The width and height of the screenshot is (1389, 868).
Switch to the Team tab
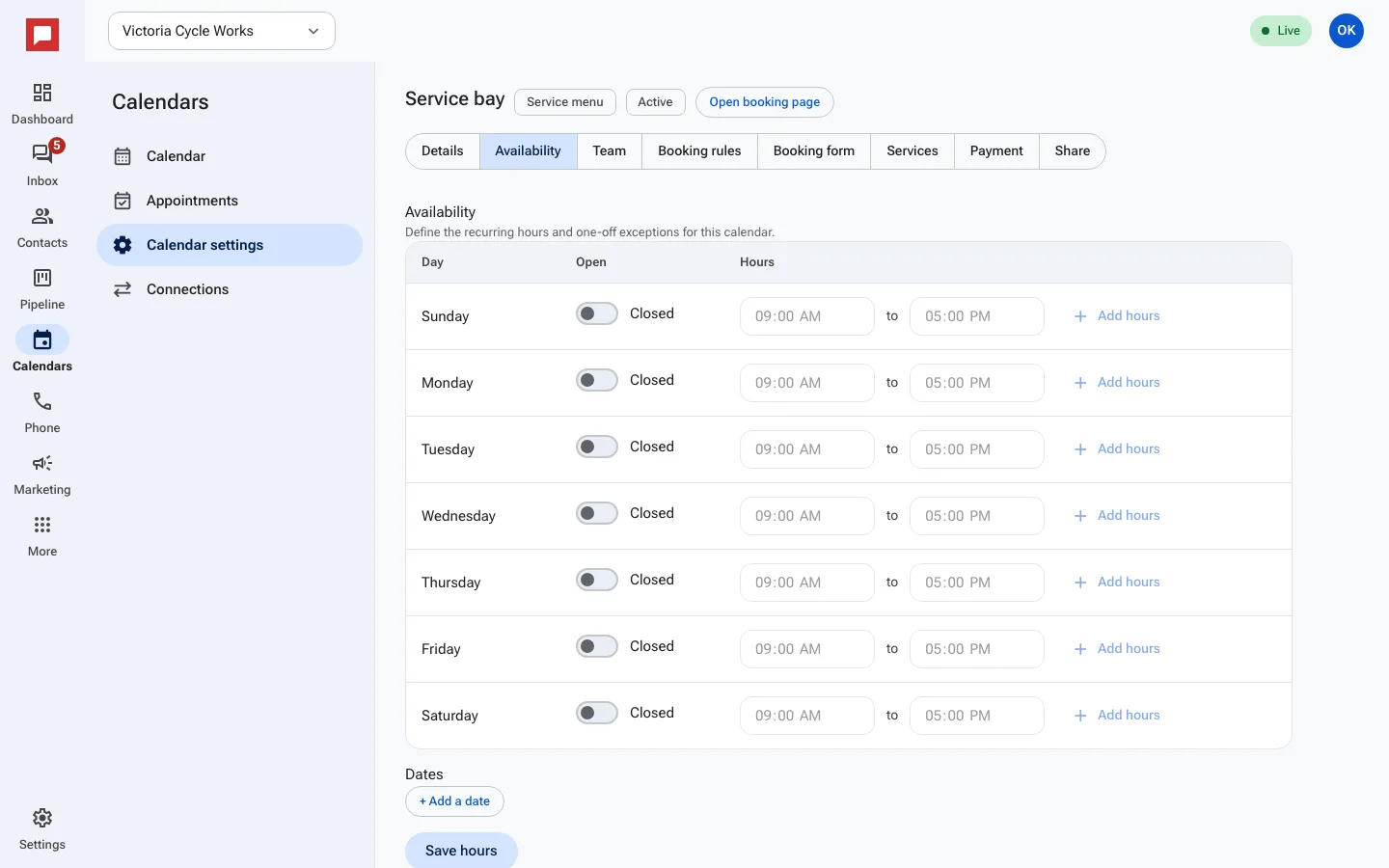pyautogui.click(x=610, y=151)
